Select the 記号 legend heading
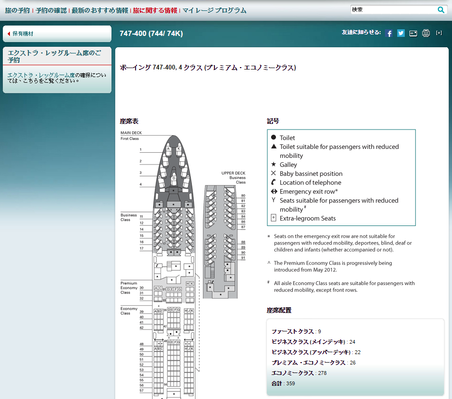 [273, 121]
